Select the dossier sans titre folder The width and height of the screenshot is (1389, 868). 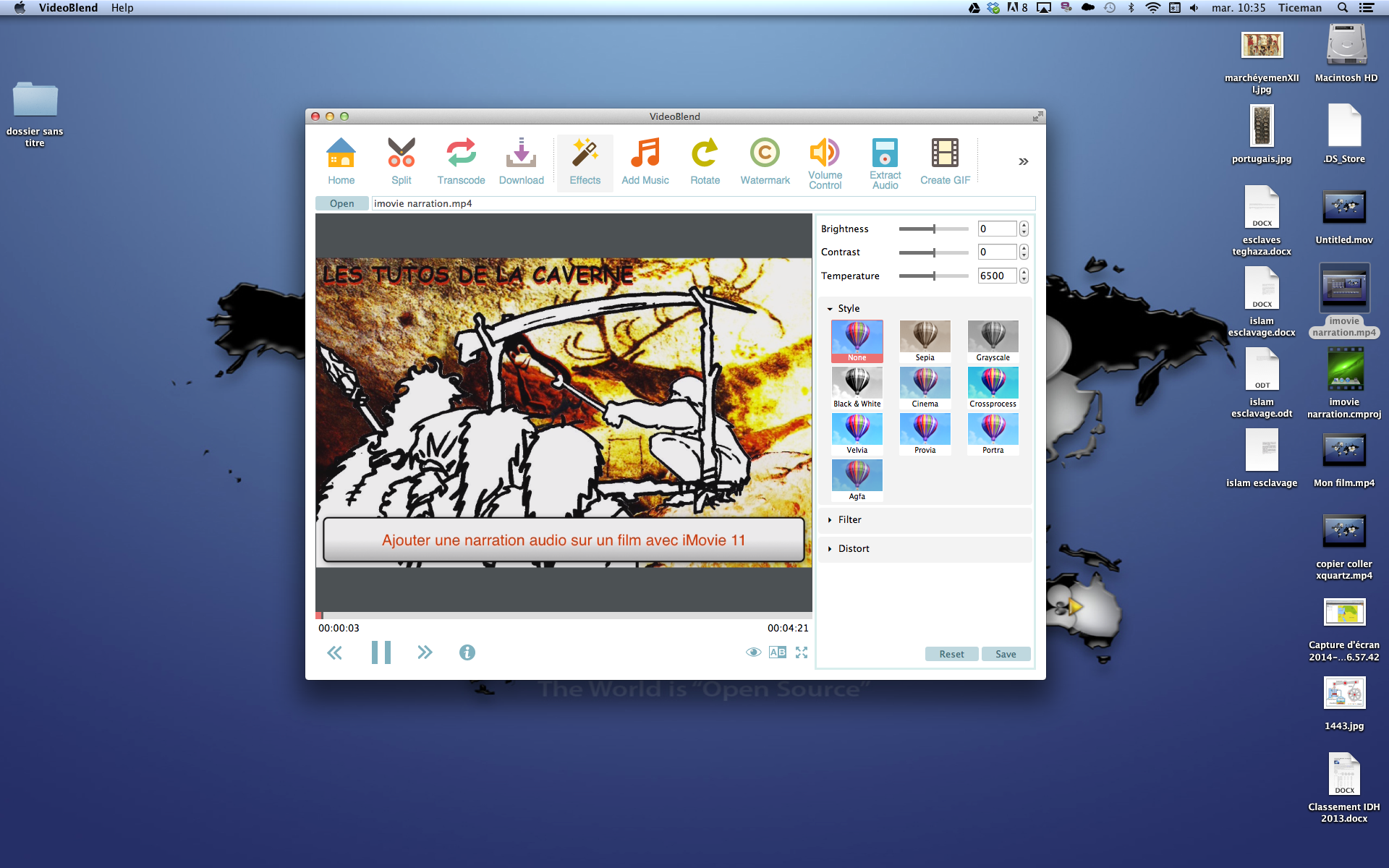point(35,114)
